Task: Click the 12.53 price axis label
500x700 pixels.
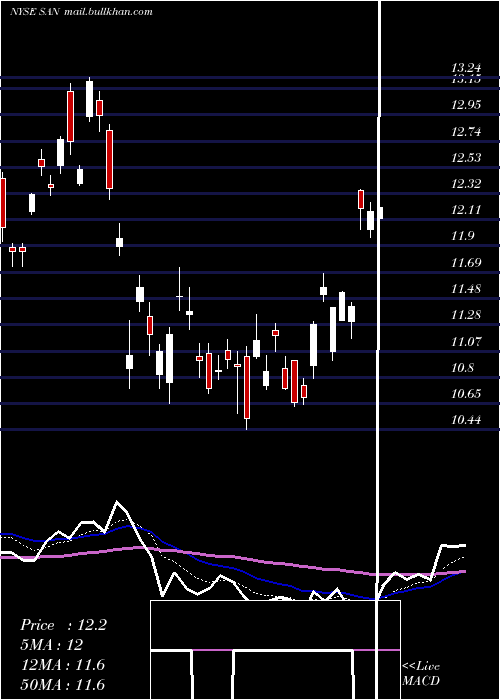Action: (x=466, y=158)
